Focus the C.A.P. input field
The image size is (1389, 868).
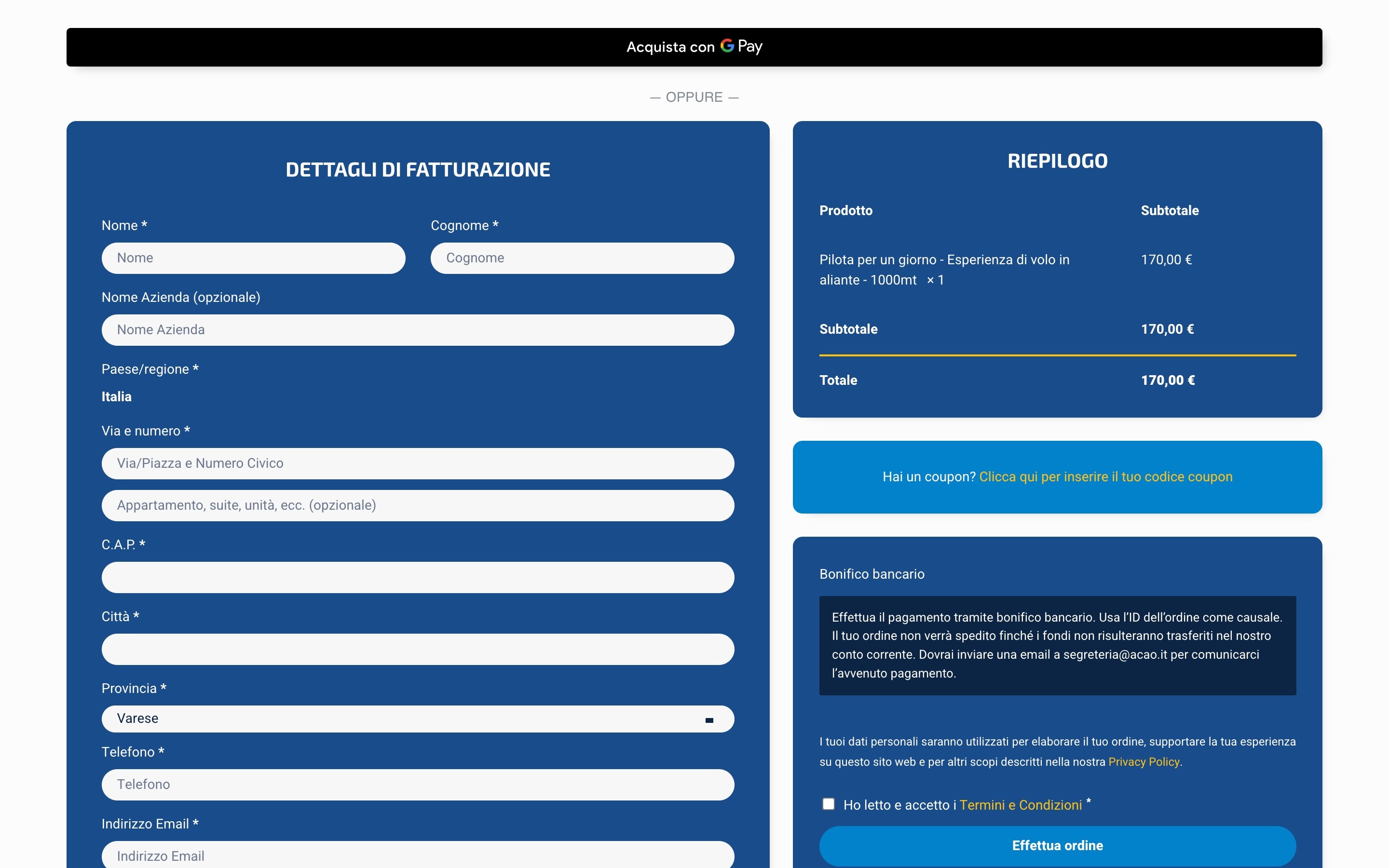point(418,578)
